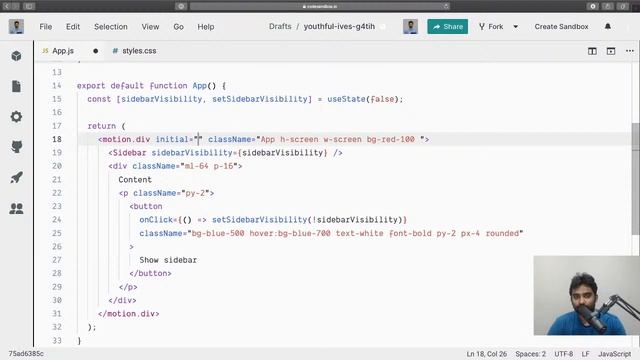Open the editor more-options ellipsis
The image size is (640, 360).
coord(630,51)
